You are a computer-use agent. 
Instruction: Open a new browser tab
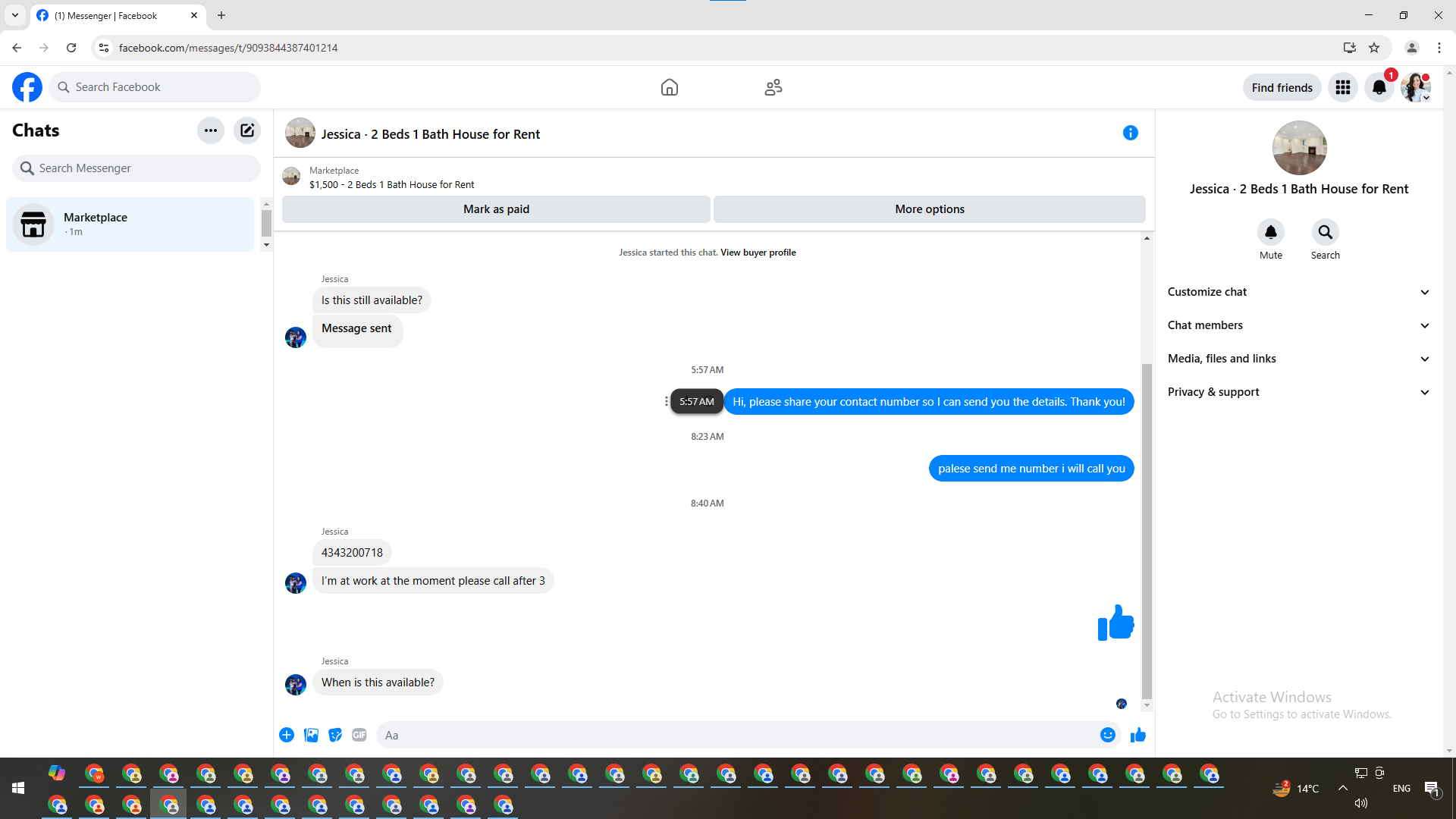(221, 15)
